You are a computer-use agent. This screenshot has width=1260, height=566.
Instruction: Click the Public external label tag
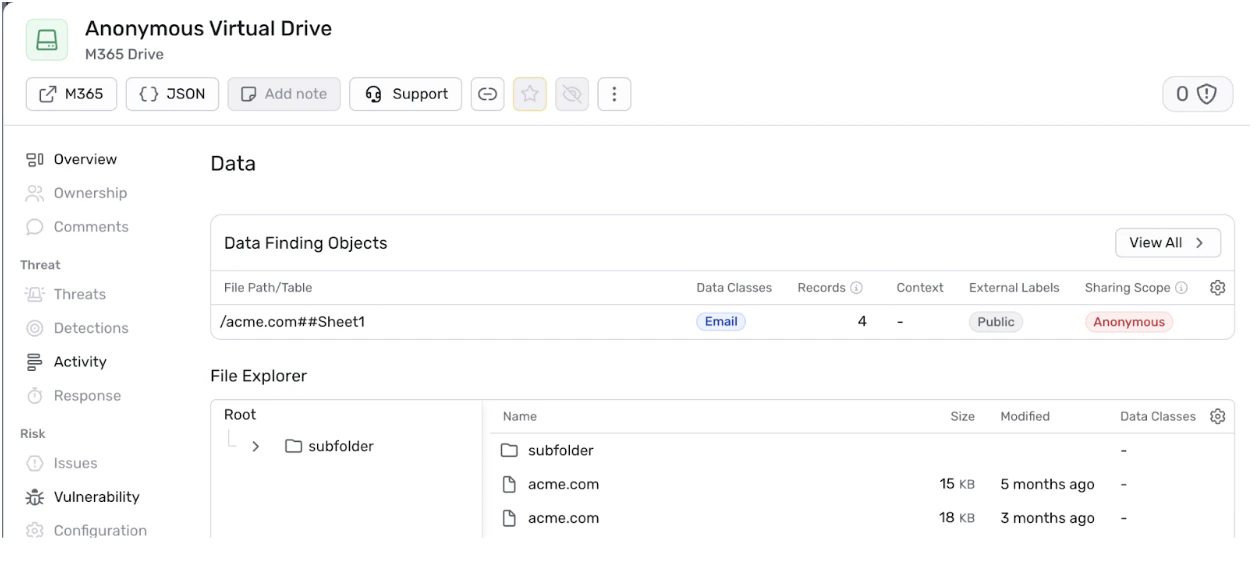click(996, 322)
